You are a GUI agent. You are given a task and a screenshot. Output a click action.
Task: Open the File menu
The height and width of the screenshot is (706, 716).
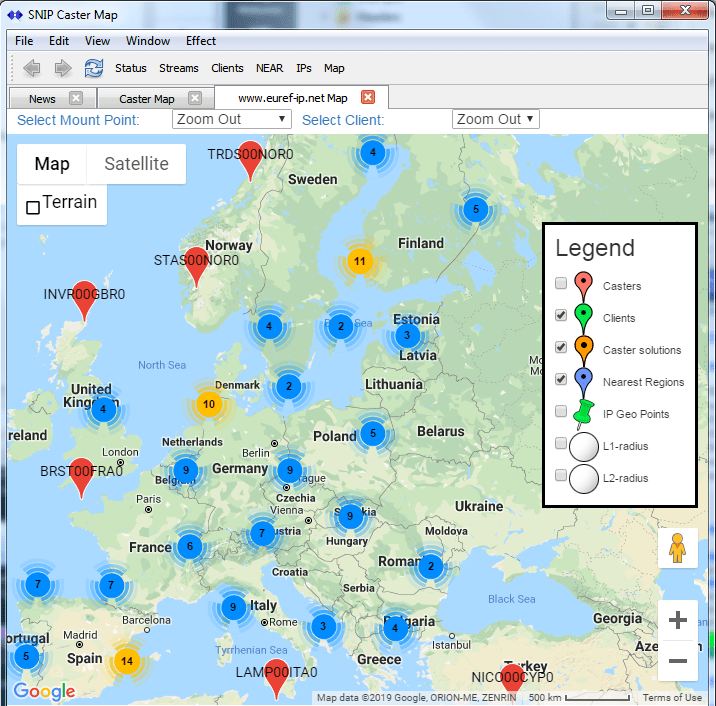[x=24, y=41]
